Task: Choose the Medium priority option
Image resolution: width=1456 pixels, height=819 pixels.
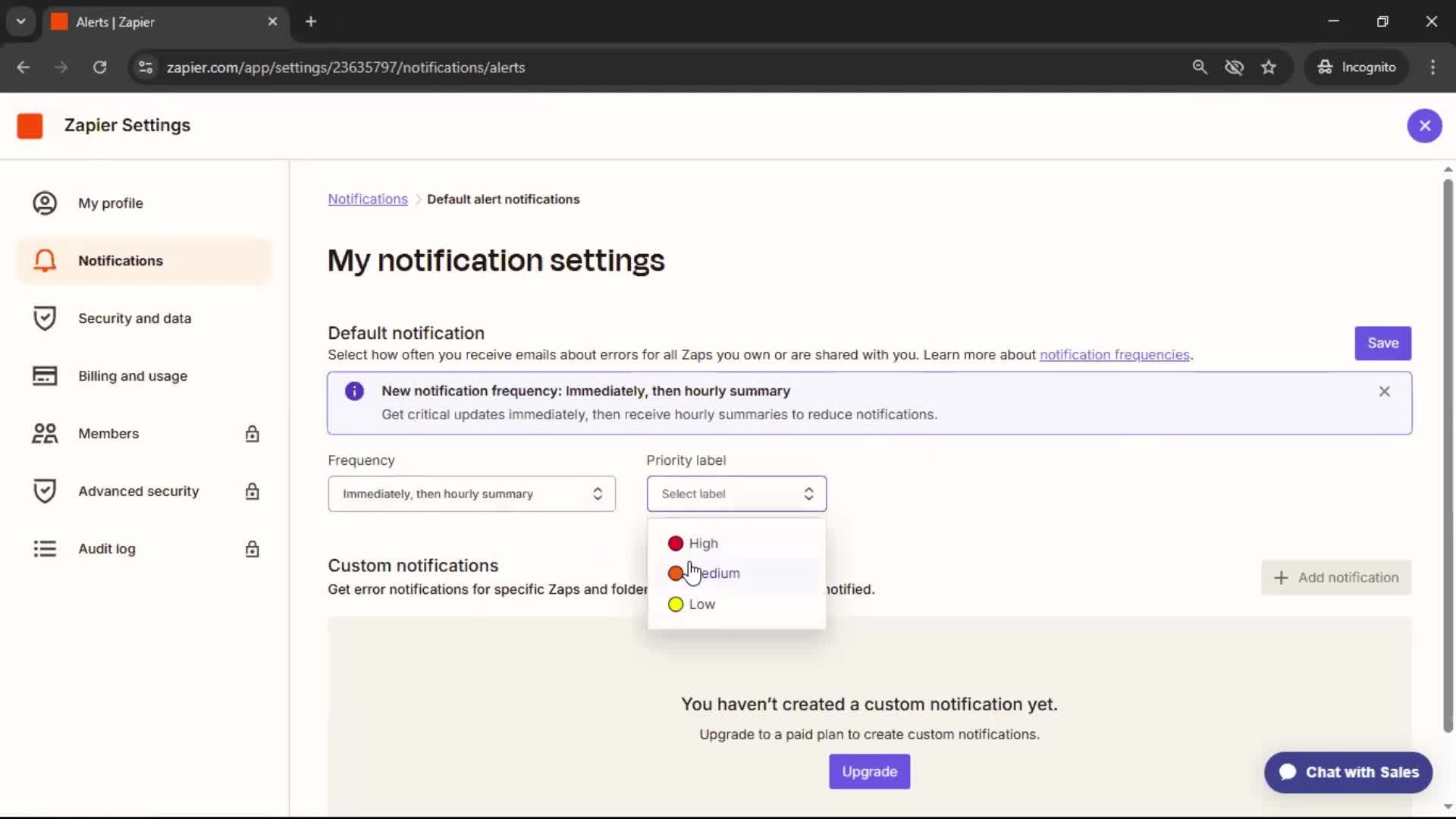Action: point(736,573)
